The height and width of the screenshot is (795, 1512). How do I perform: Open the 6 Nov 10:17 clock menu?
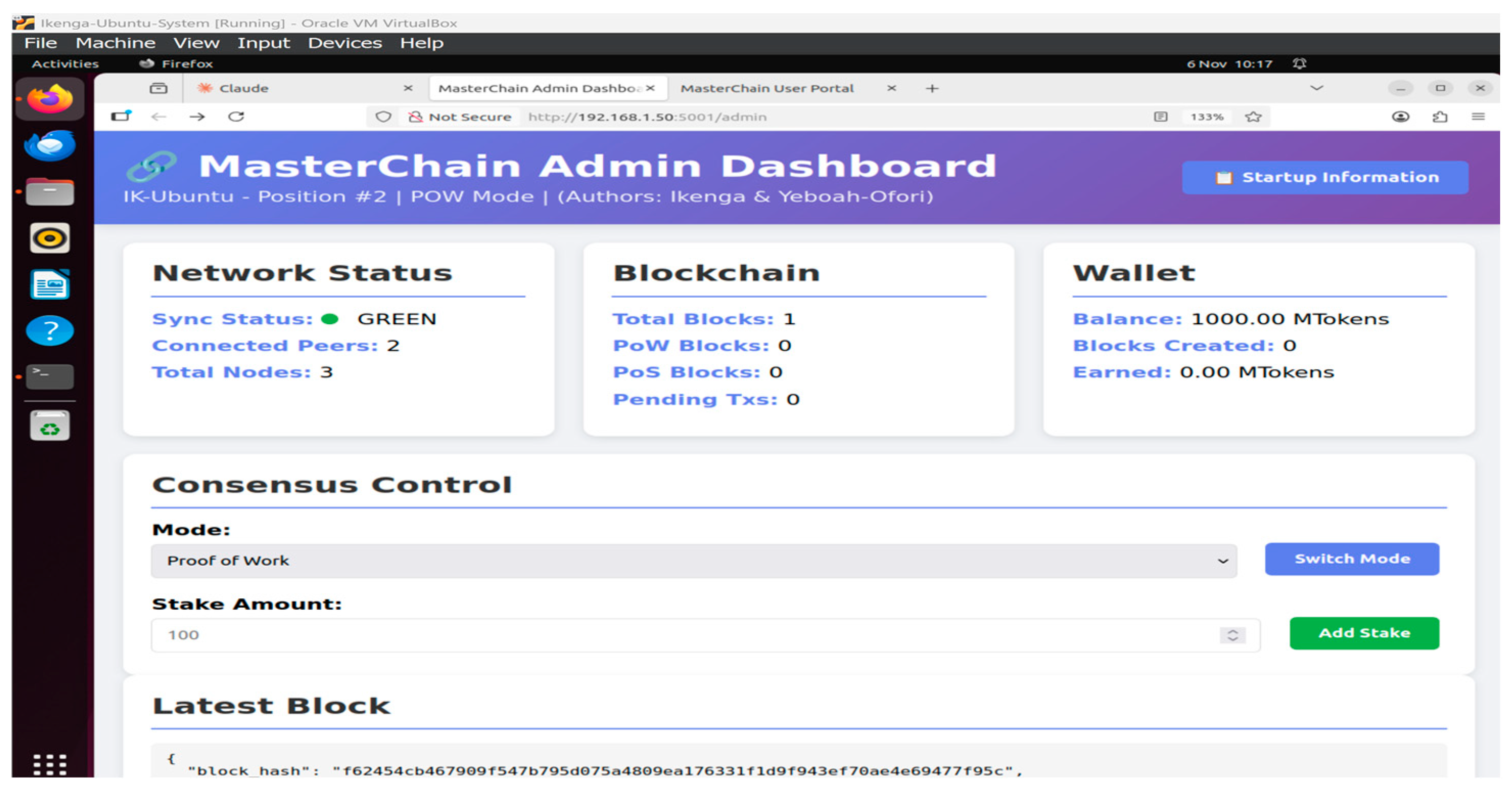click(x=1230, y=63)
